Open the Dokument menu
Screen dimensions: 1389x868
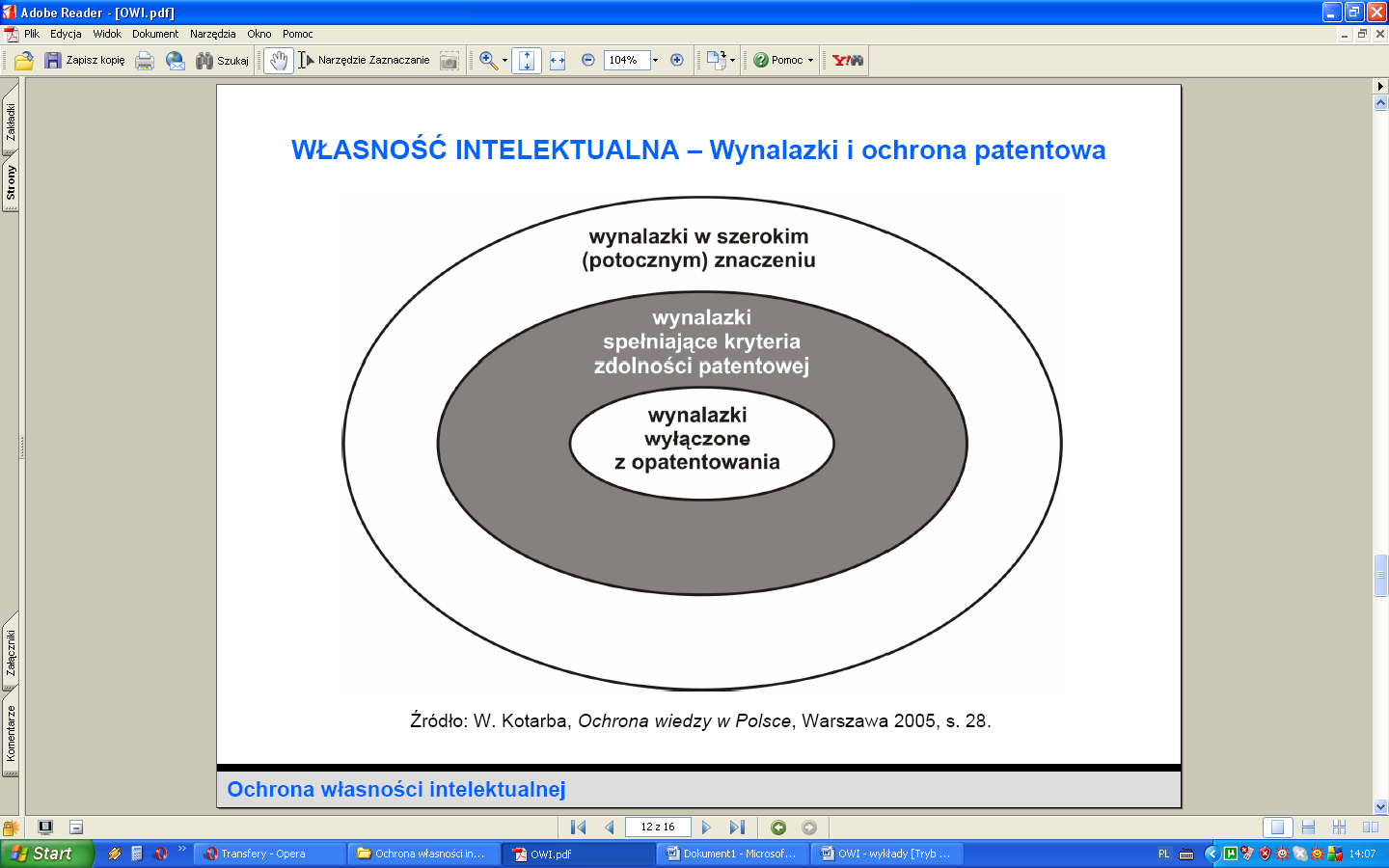tap(155, 34)
